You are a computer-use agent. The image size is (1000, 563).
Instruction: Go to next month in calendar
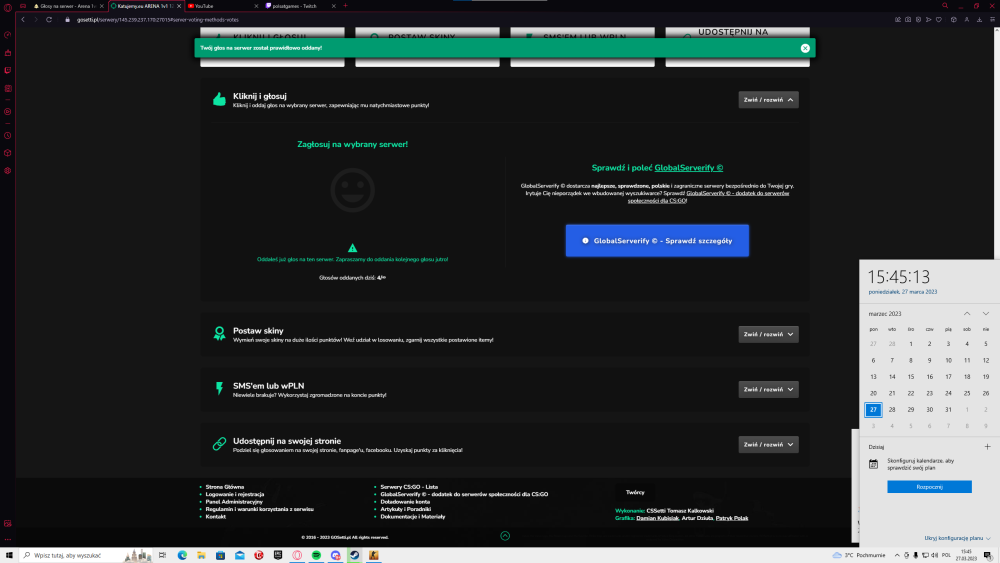tap(985, 314)
